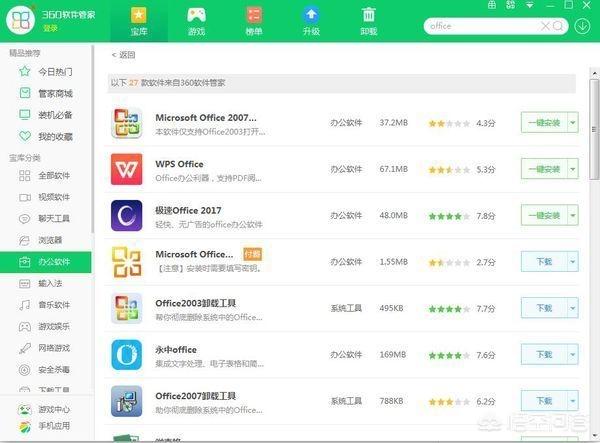The image size is (600, 443).
Task: Click the 永中office app icon
Action: click(x=127, y=355)
